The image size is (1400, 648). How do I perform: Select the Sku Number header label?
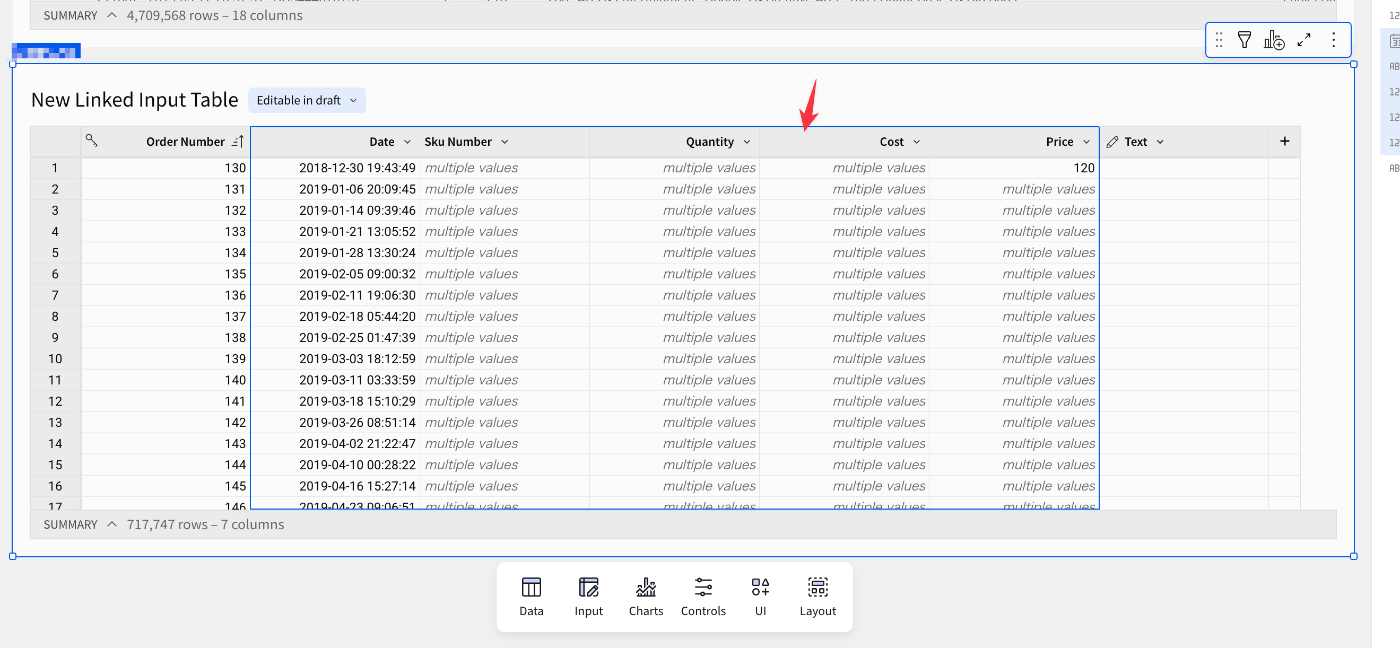pos(458,142)
